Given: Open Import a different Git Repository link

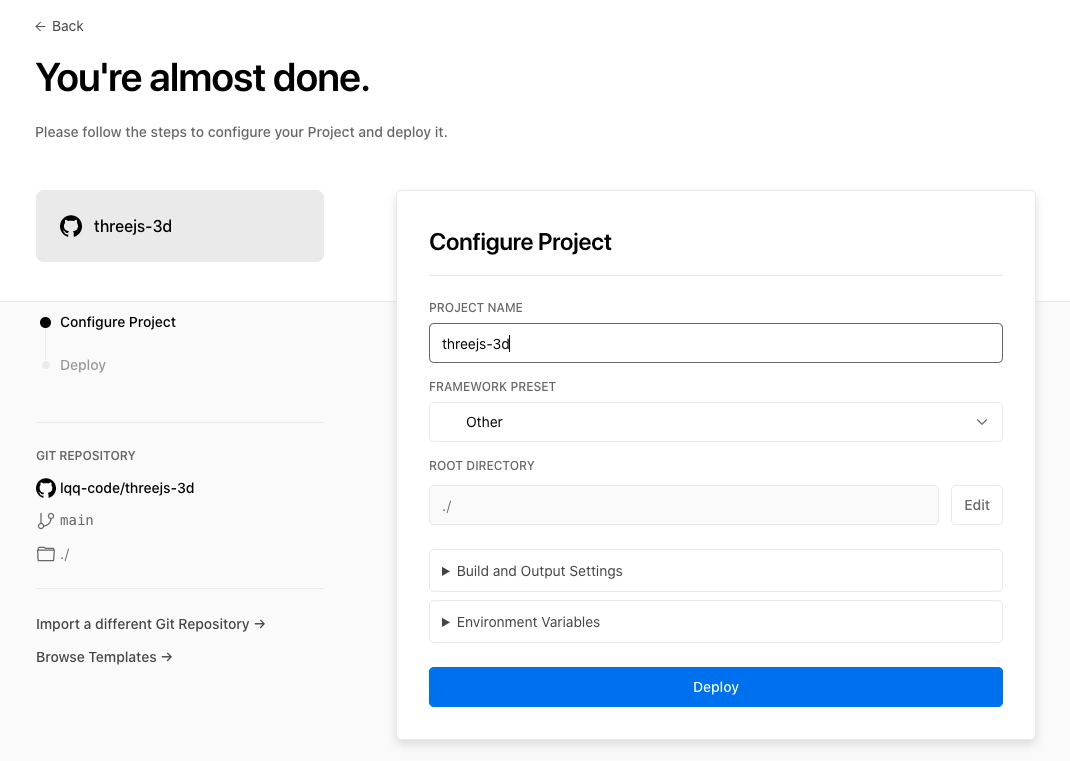Looking at the screenshot, I should point(150,624).
